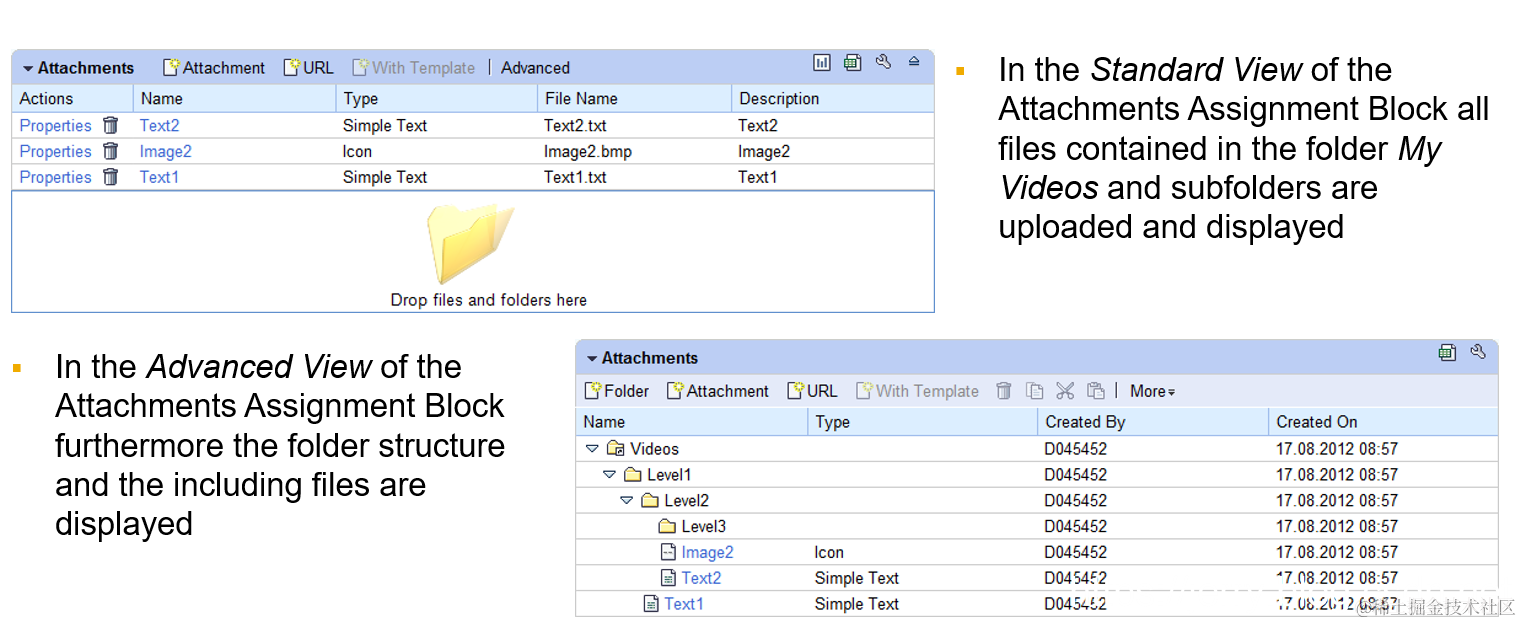Click the Attachment button next to the Folder button
The width and height of the screenshot is (1522, 624).
[718, 391]
